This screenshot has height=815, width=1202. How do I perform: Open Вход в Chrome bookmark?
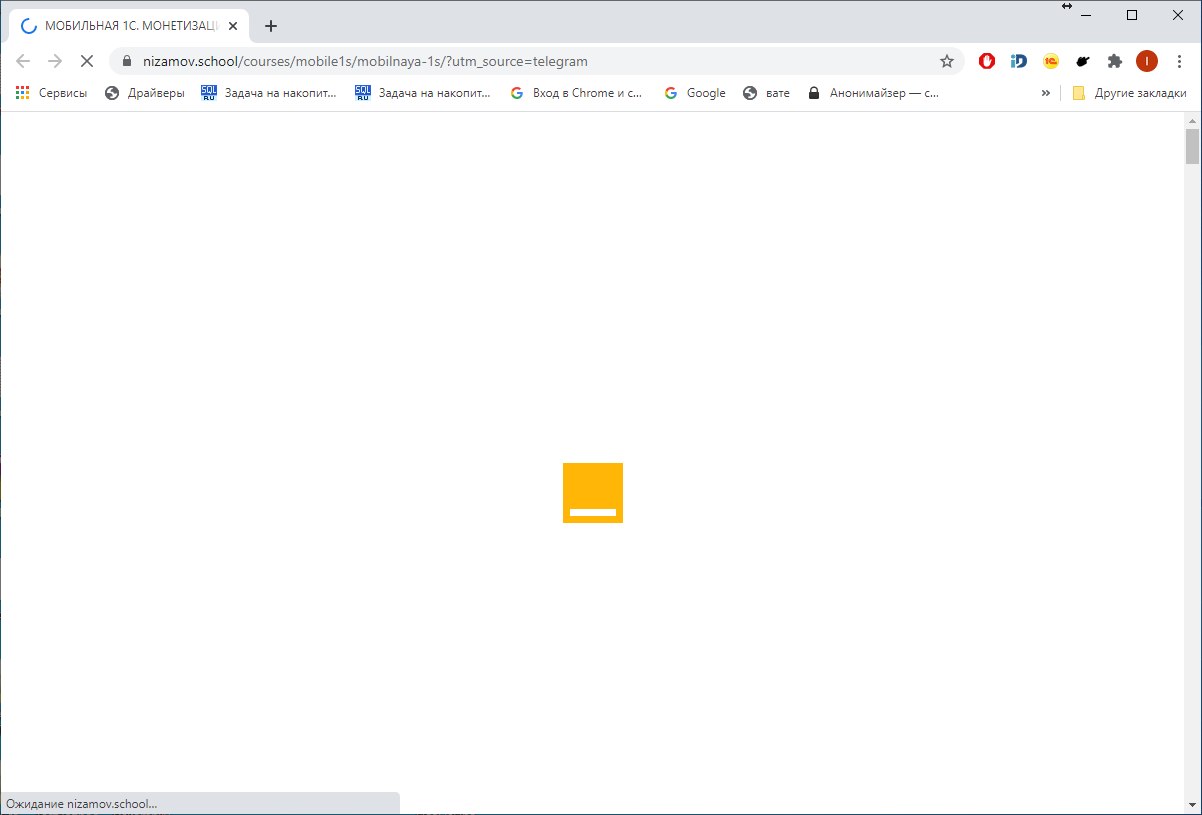pos(576,93)
